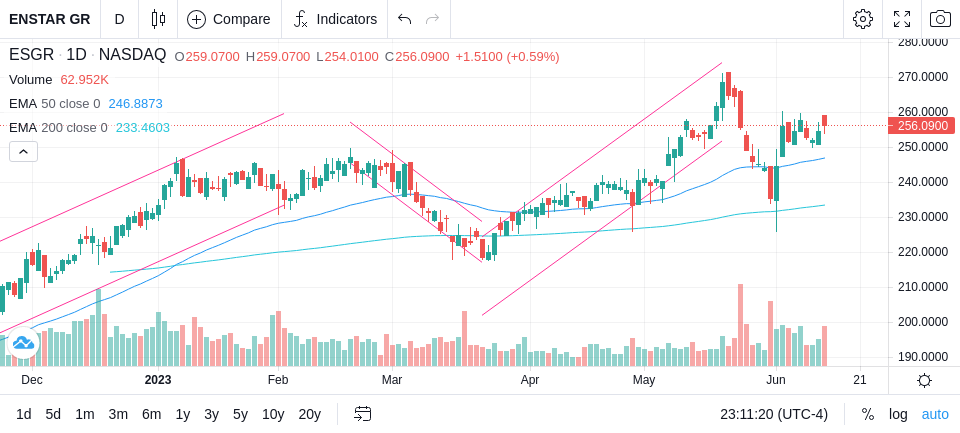The width and height of the screenshot is (960, 433).
Task: Open time axis settings gear icon
Action: tap(924, 381)
